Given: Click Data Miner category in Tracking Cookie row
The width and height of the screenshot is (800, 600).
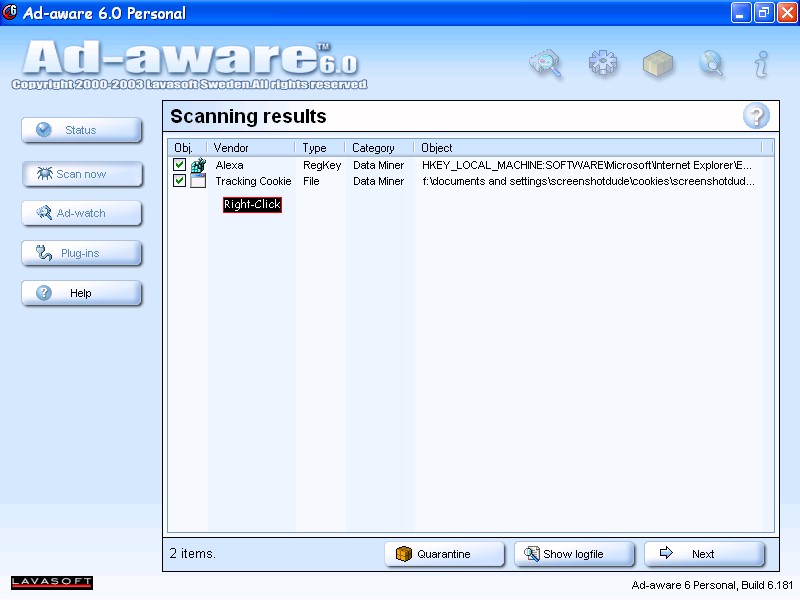Looking at the screenshot, I should point(379,181).
